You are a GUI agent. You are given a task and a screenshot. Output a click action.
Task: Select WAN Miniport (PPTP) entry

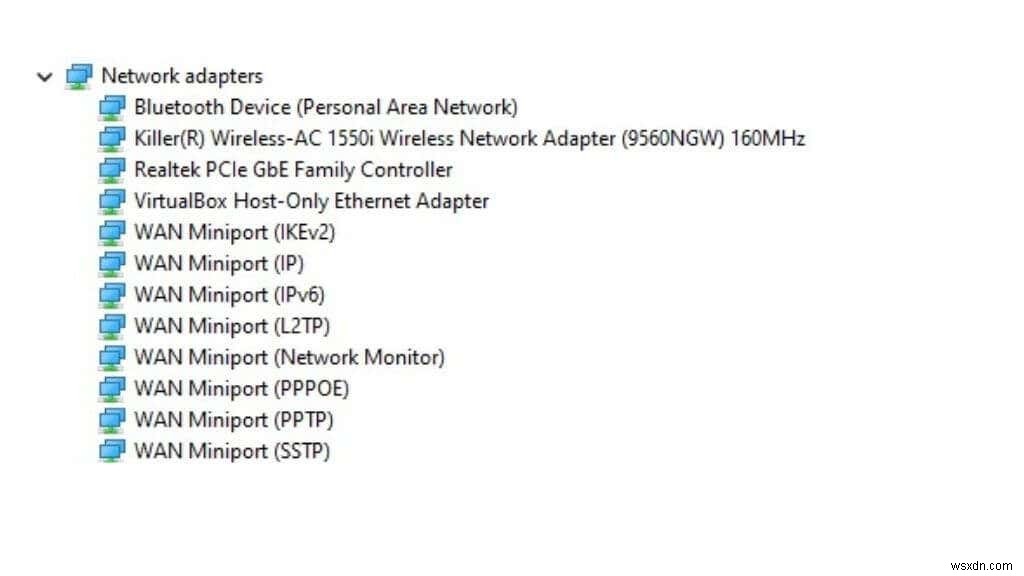(x=234, y=419)
